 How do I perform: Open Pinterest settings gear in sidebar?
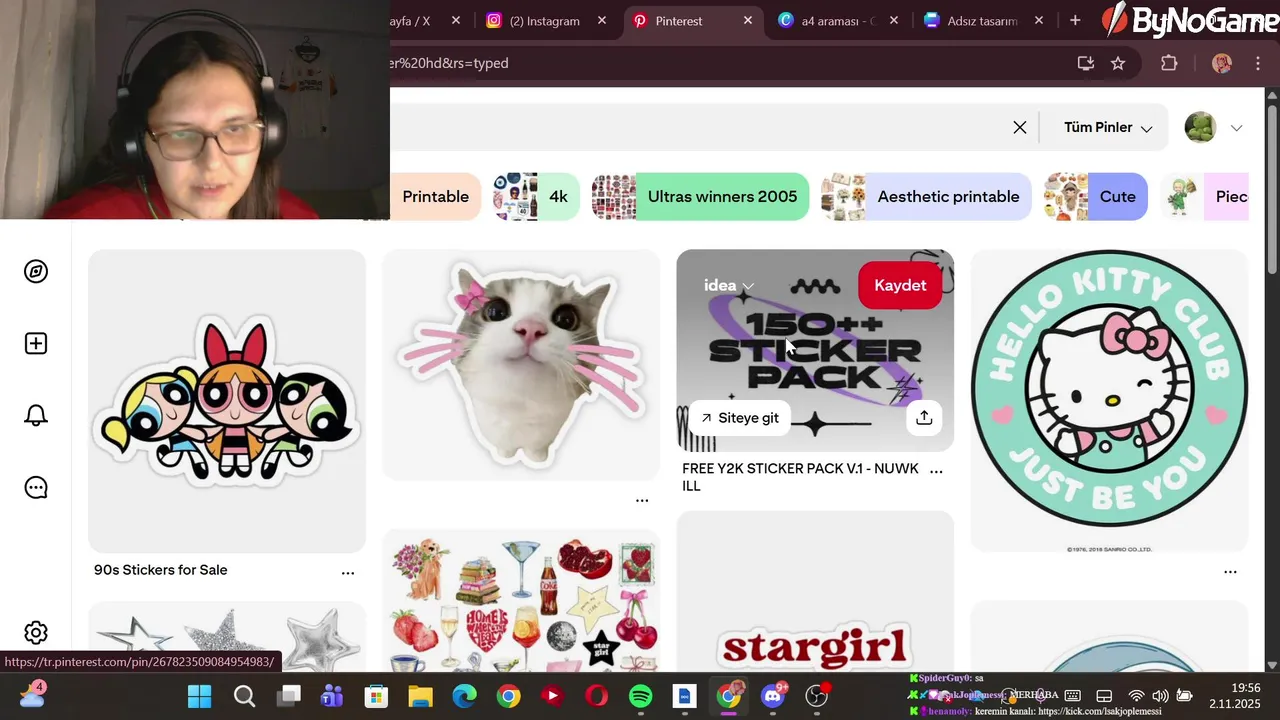point(36,633)
